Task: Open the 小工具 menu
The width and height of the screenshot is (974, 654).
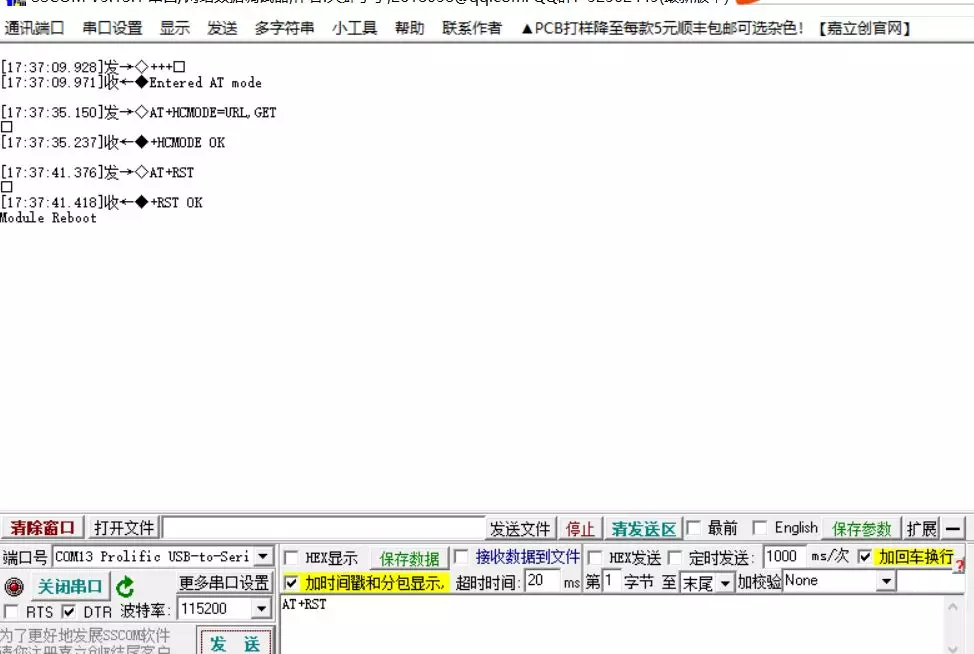Action: (355, 28)
